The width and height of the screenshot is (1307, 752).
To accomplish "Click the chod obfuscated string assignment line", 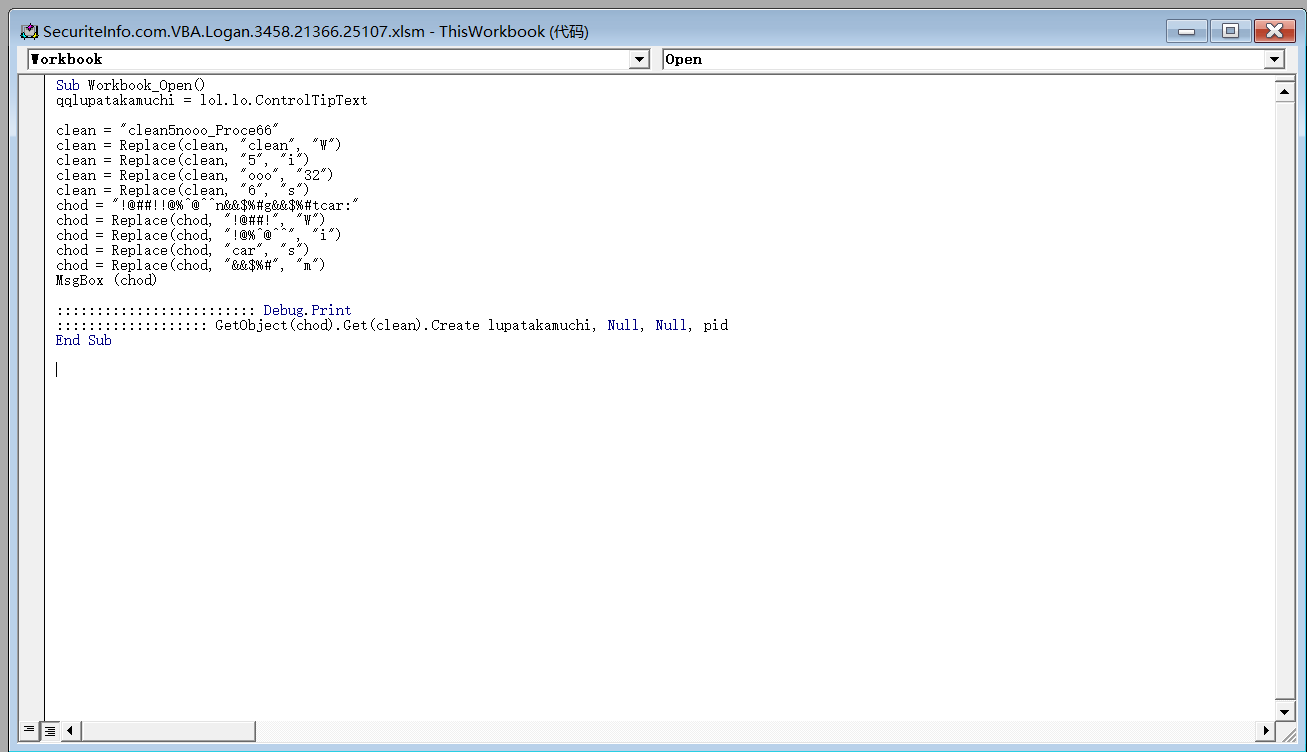I will pyautogui.click(x=208, y=205).
